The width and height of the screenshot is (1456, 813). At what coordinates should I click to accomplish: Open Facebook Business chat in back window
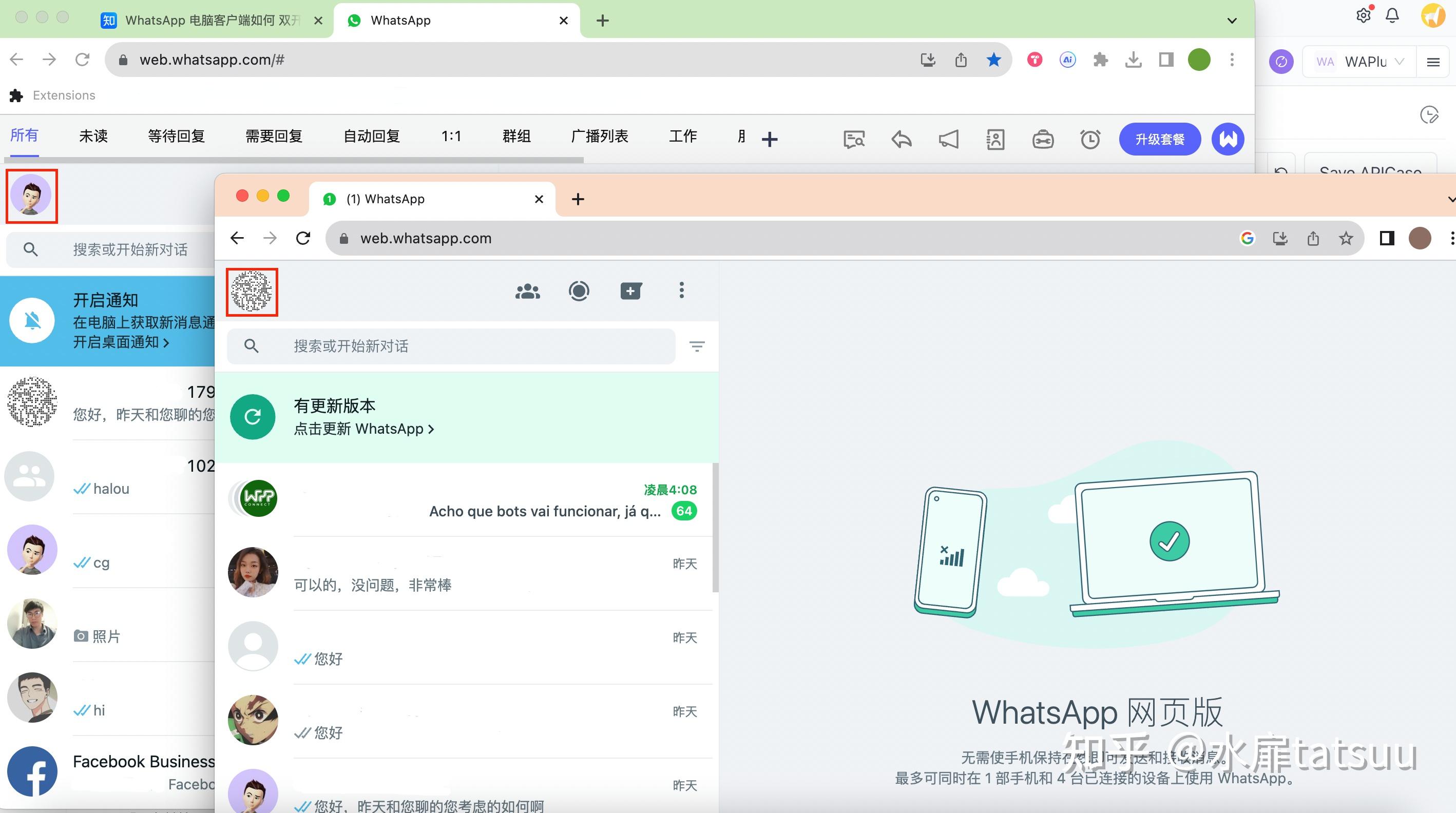tap(107, 772)
